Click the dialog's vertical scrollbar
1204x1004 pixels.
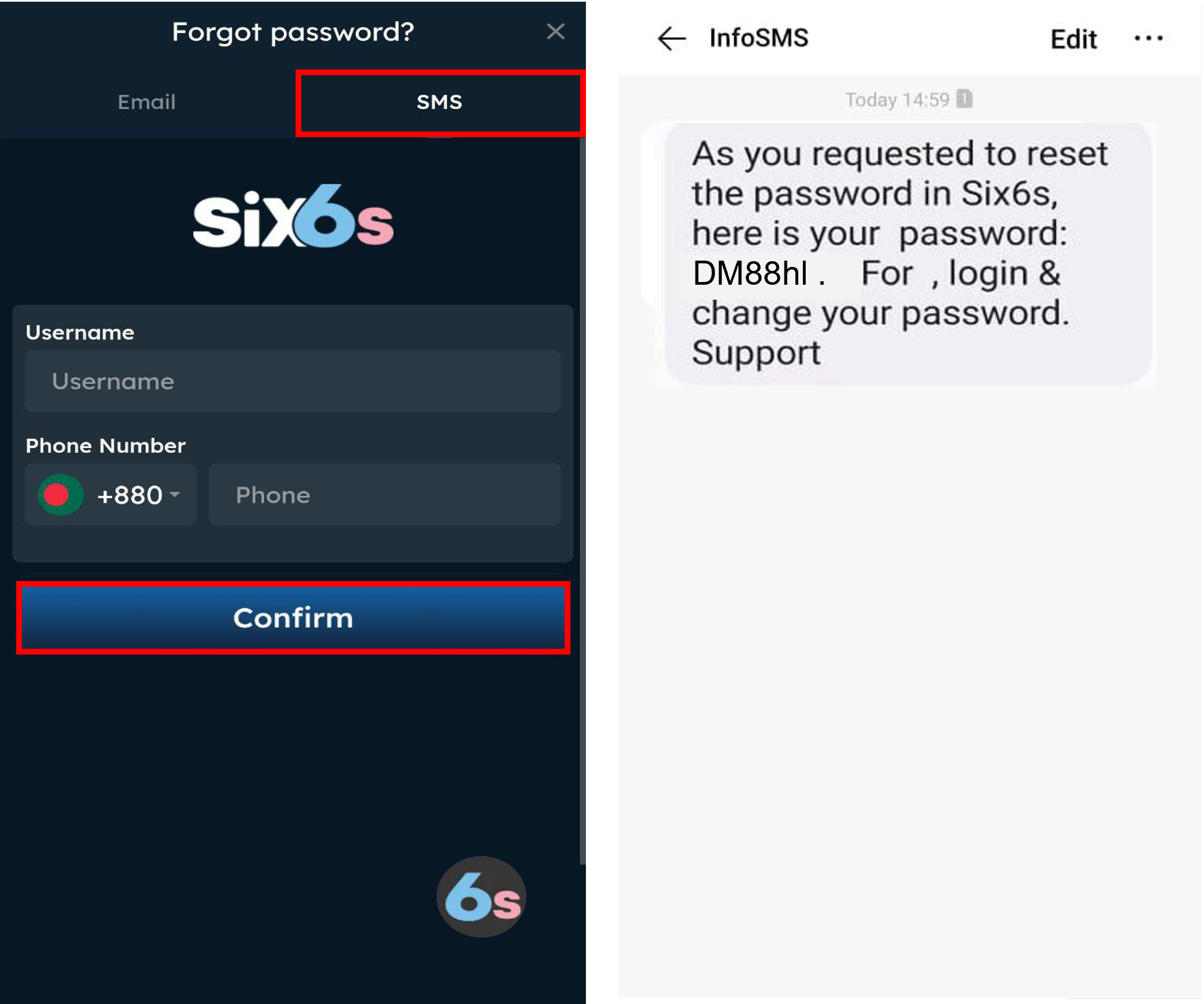[x=582, y=499]
